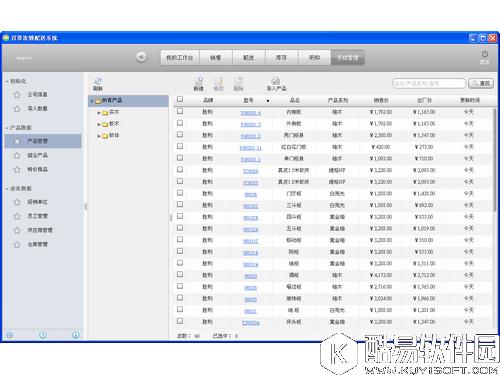
Task: Check the box for the 内侧柜 row
Action: pos(180,111)
